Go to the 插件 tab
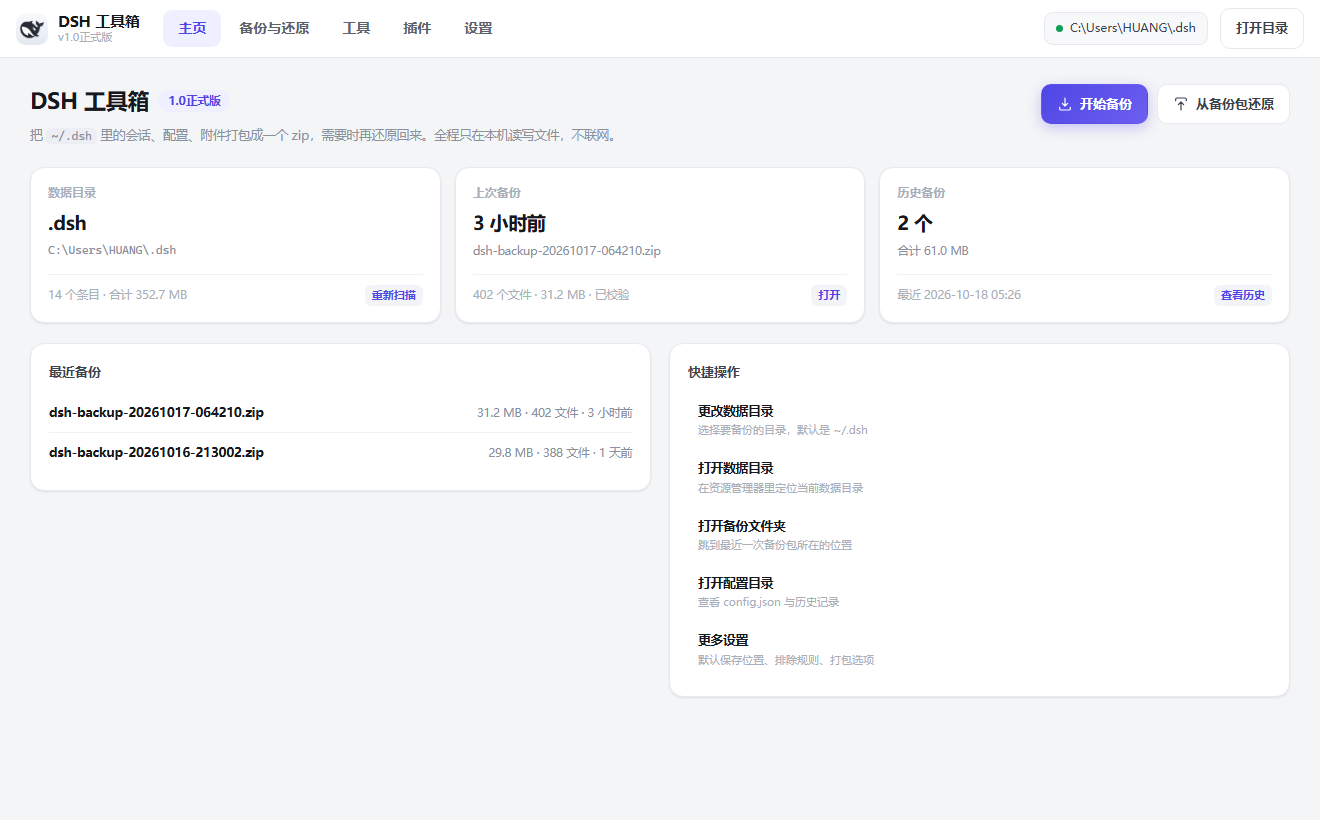This screenshot has height=820, width=1320. point(417,28)
